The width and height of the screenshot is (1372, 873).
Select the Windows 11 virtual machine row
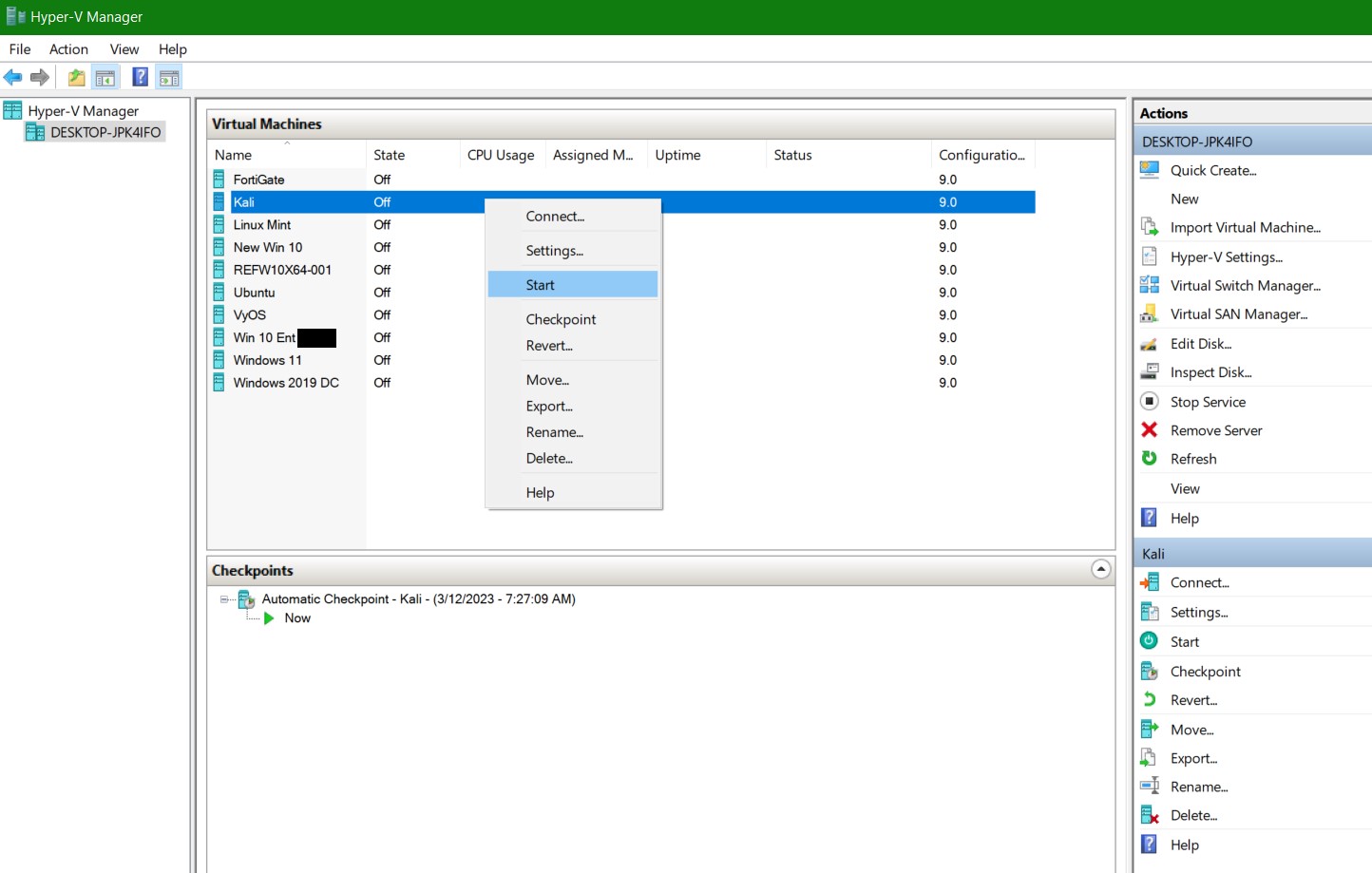621,361
